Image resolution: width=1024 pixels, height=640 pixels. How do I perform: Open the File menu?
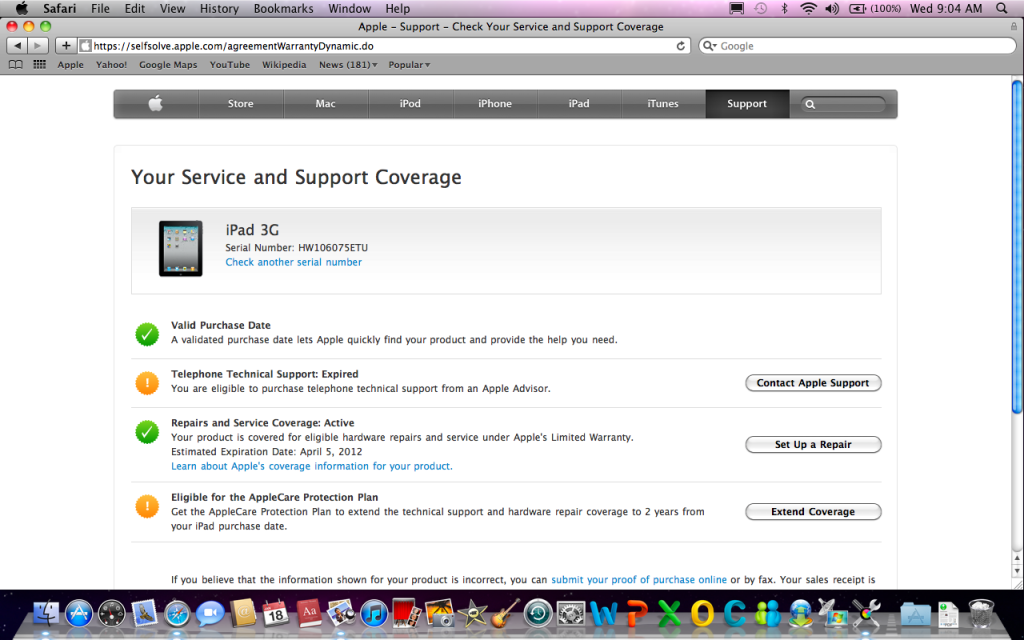click(100, 8)
